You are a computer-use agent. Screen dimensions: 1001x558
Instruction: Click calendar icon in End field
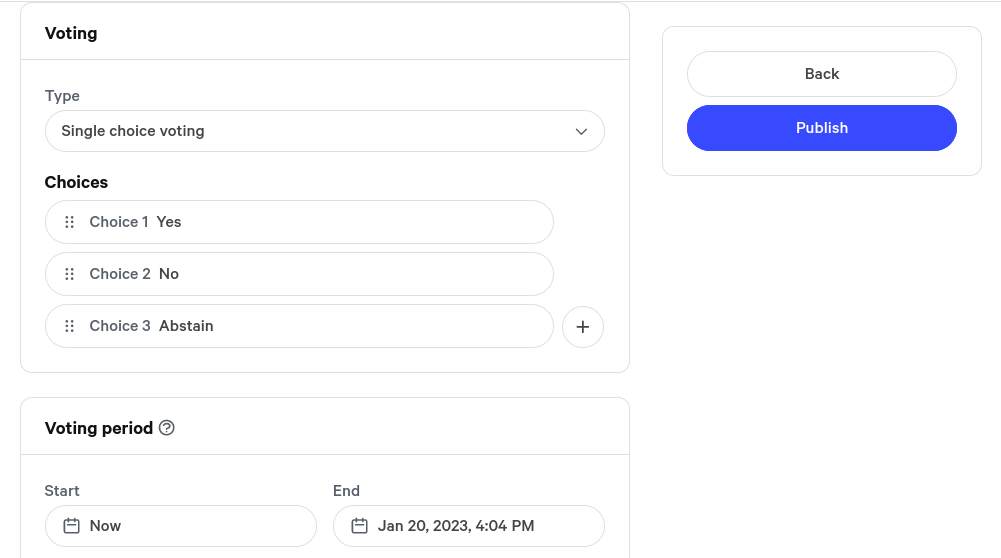[x=359, y=526]
